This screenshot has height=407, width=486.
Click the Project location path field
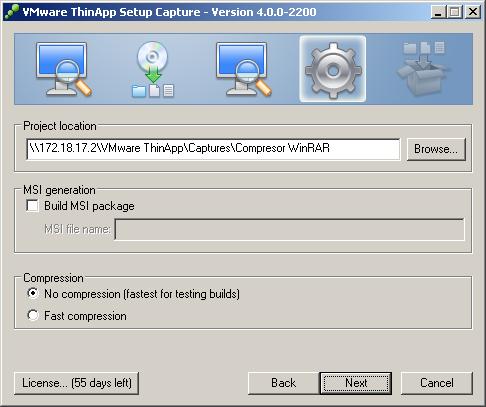click(x=213, y=149)
